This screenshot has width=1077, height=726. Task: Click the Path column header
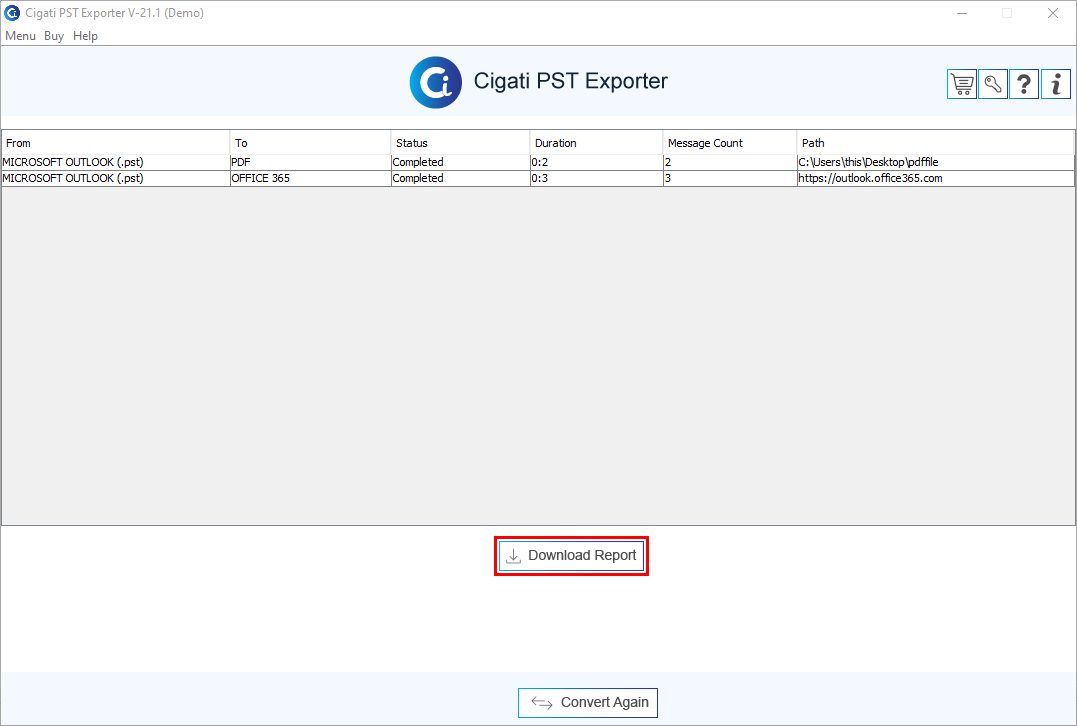click(x=936, y=143)
